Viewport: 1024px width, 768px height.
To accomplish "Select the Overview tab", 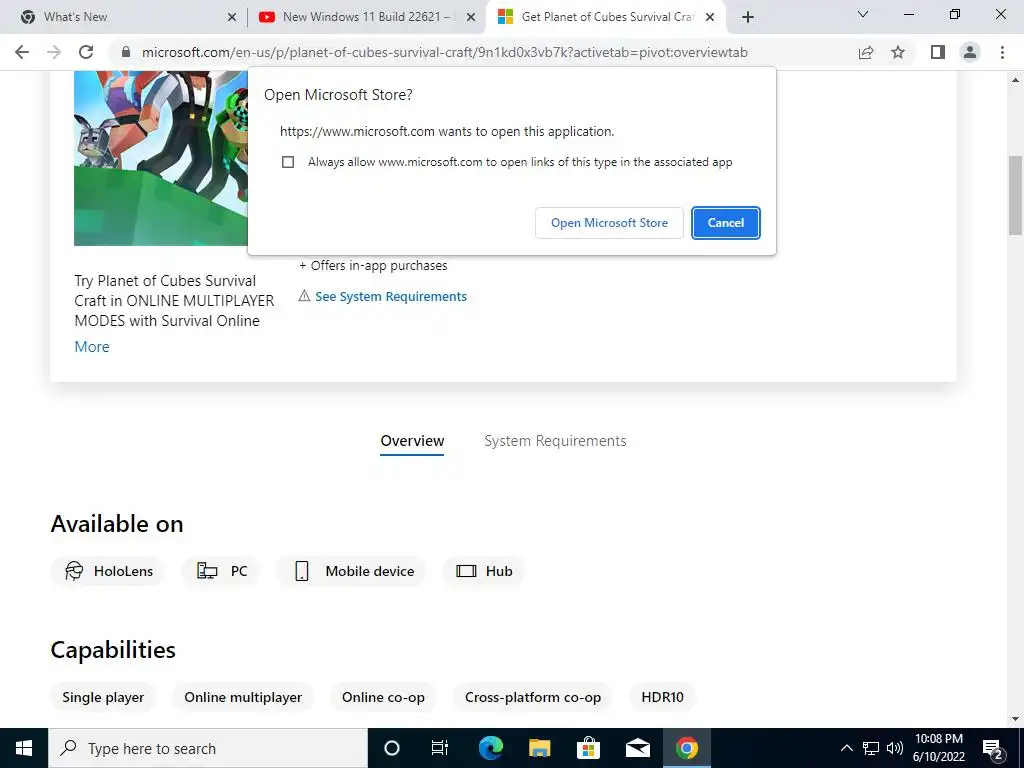I will click(x=412, y=441).
